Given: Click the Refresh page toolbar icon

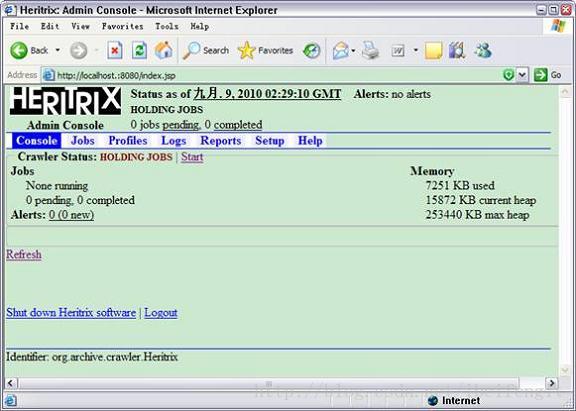Looking at the screenshot, I should coord(139,50).
